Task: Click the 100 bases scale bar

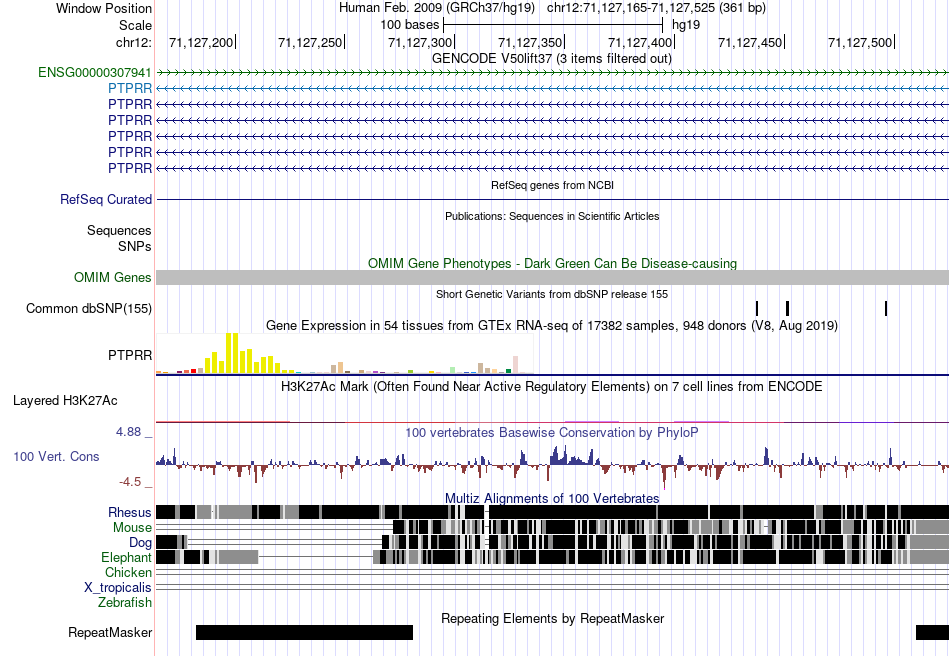Action: pyautogui.click(x=553, y=25)
